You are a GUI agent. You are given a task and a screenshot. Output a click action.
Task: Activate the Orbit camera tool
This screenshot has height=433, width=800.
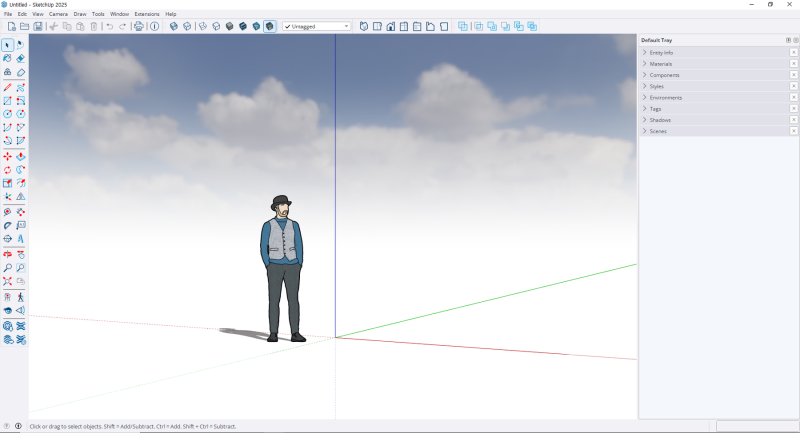tap(7, 254)
